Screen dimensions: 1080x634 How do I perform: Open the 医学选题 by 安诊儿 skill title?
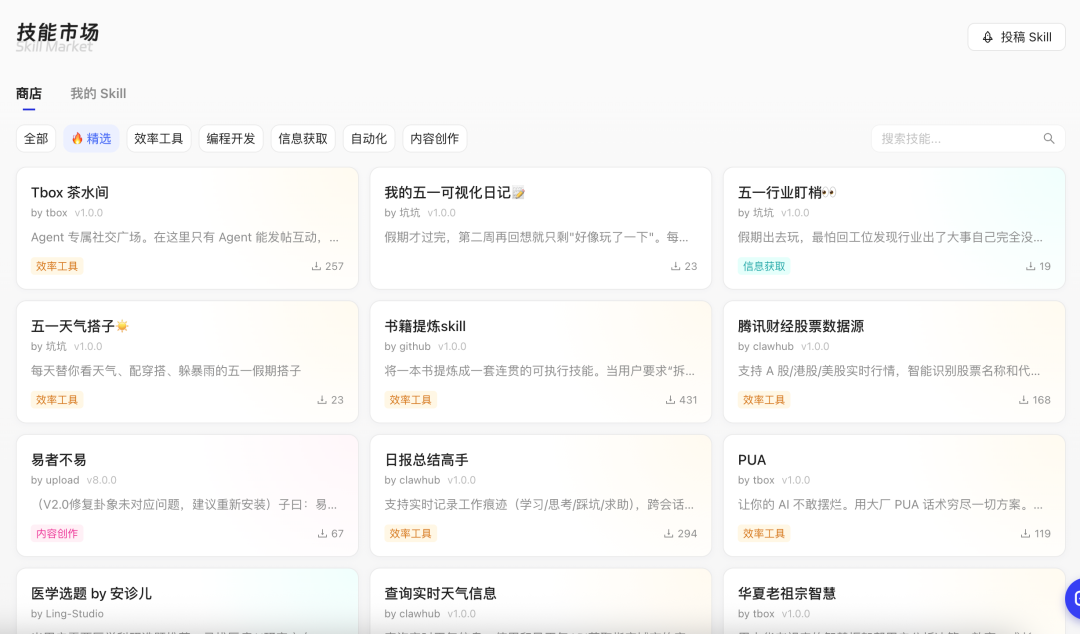[91, 594]
